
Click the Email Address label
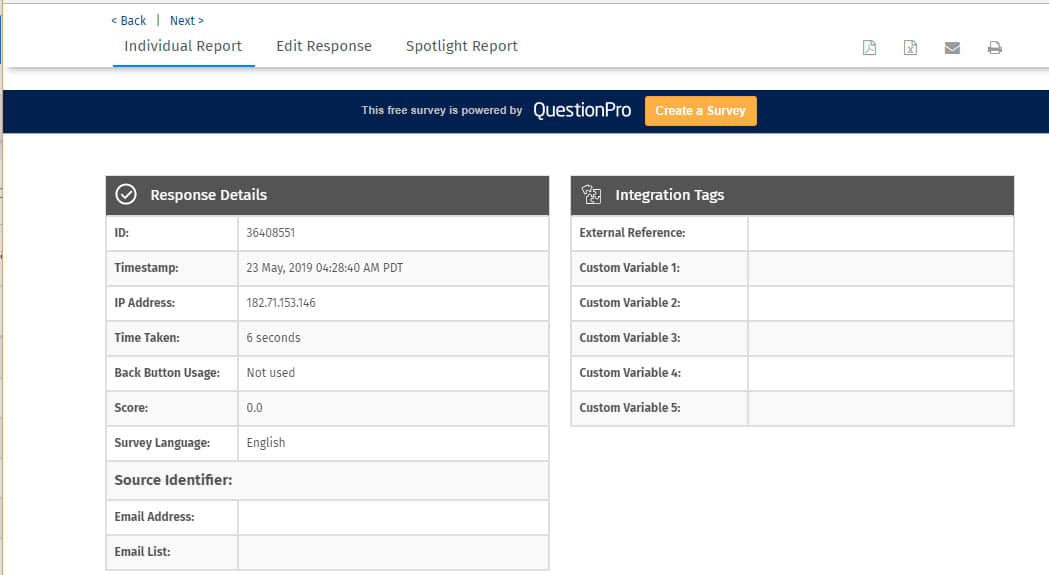click(155, 517)
